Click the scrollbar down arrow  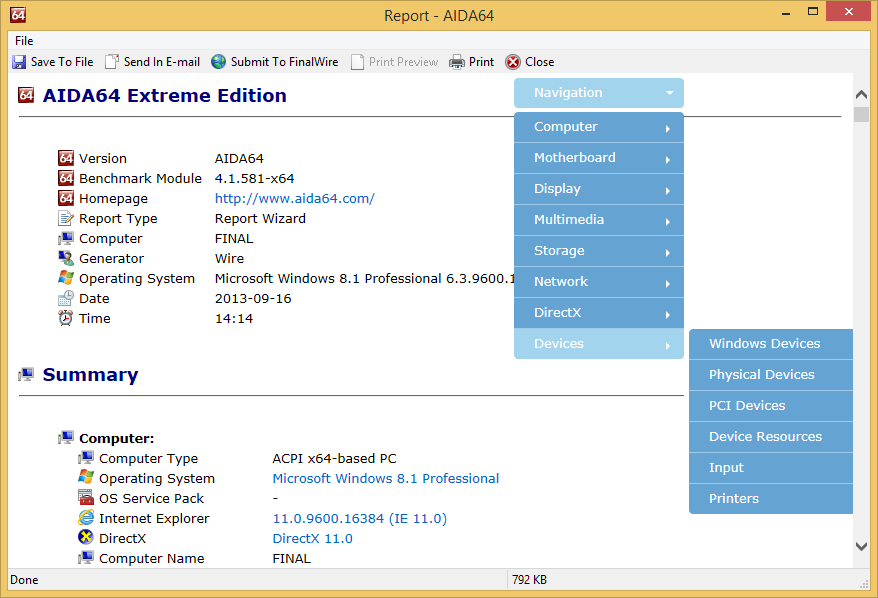[x=861, y=546]
